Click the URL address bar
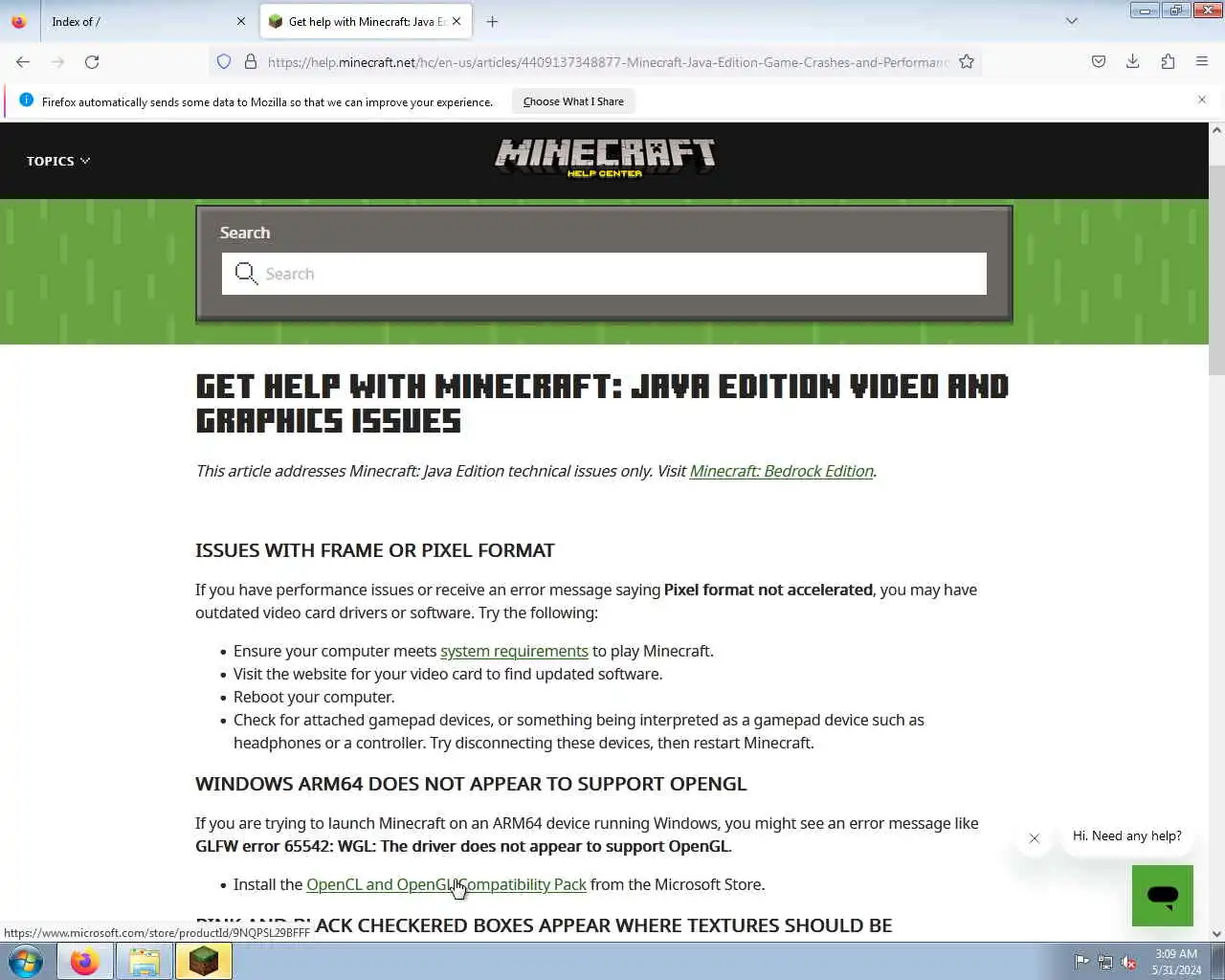The width and height of the screenshot is (1225, 980). [608, 62]
